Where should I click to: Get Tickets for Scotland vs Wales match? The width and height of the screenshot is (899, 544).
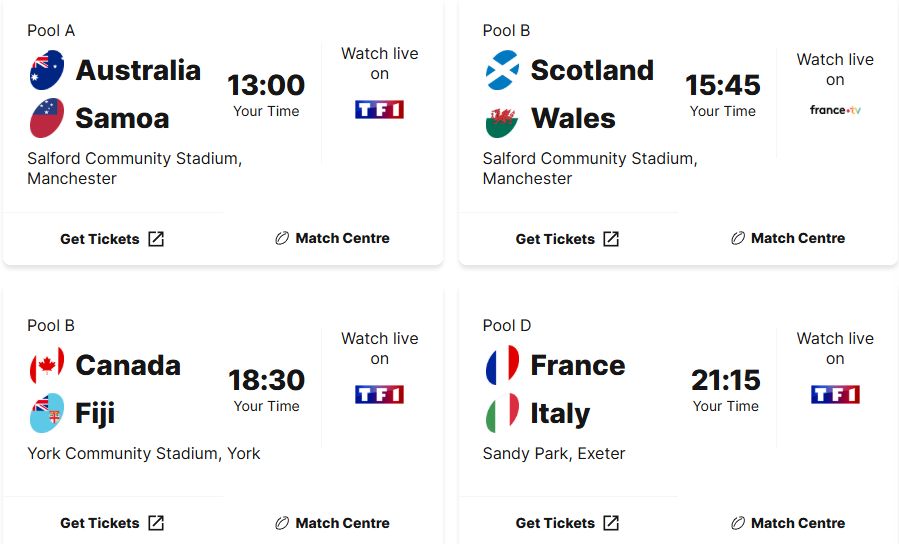click(567, 239)
